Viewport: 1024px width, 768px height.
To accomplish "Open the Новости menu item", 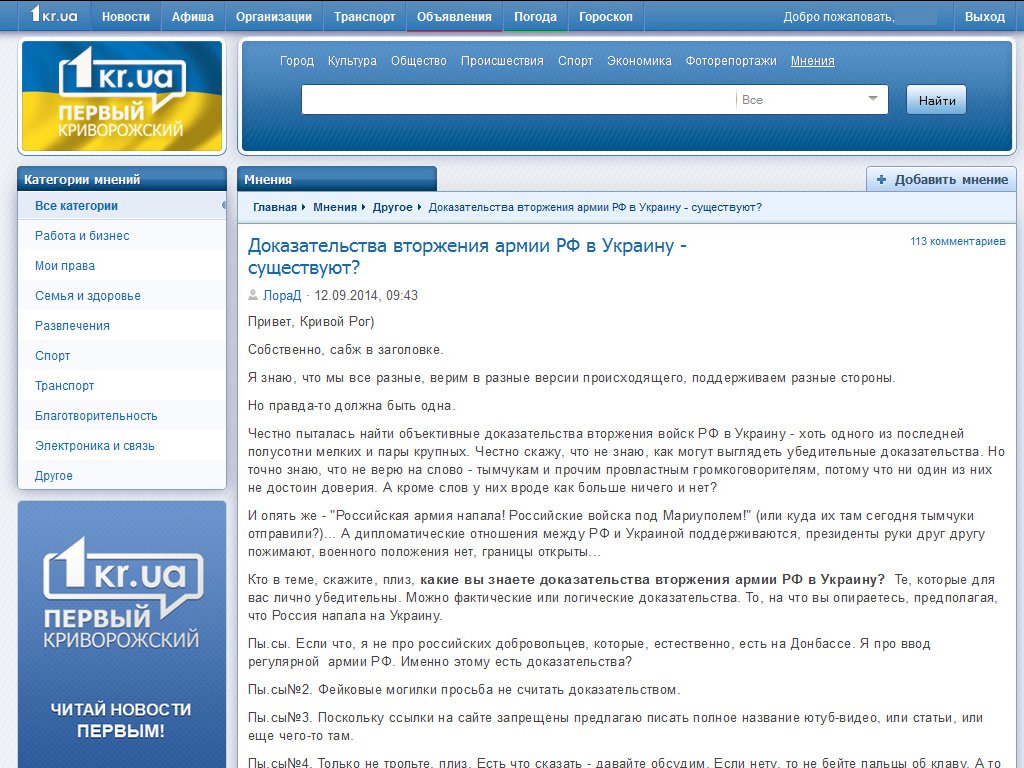I will point(126,15).
